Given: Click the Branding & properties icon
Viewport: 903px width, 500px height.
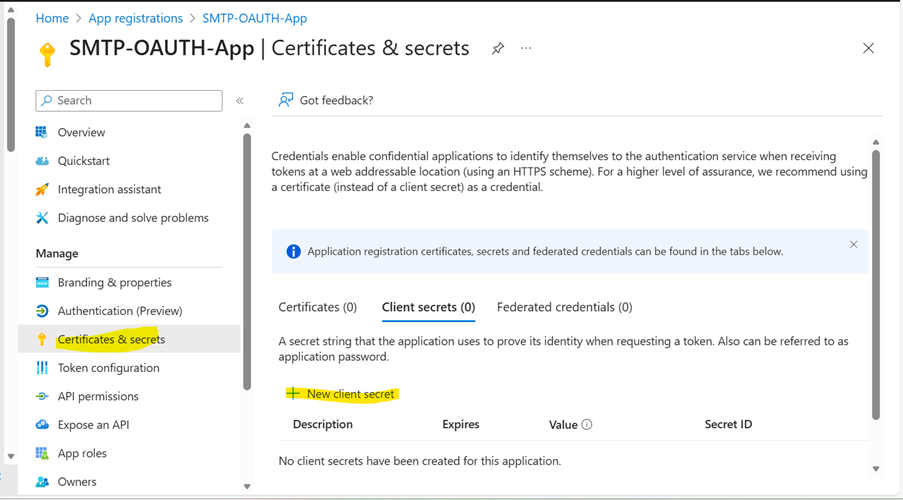Looking at the screenshot, I should (x=42, y=282).
